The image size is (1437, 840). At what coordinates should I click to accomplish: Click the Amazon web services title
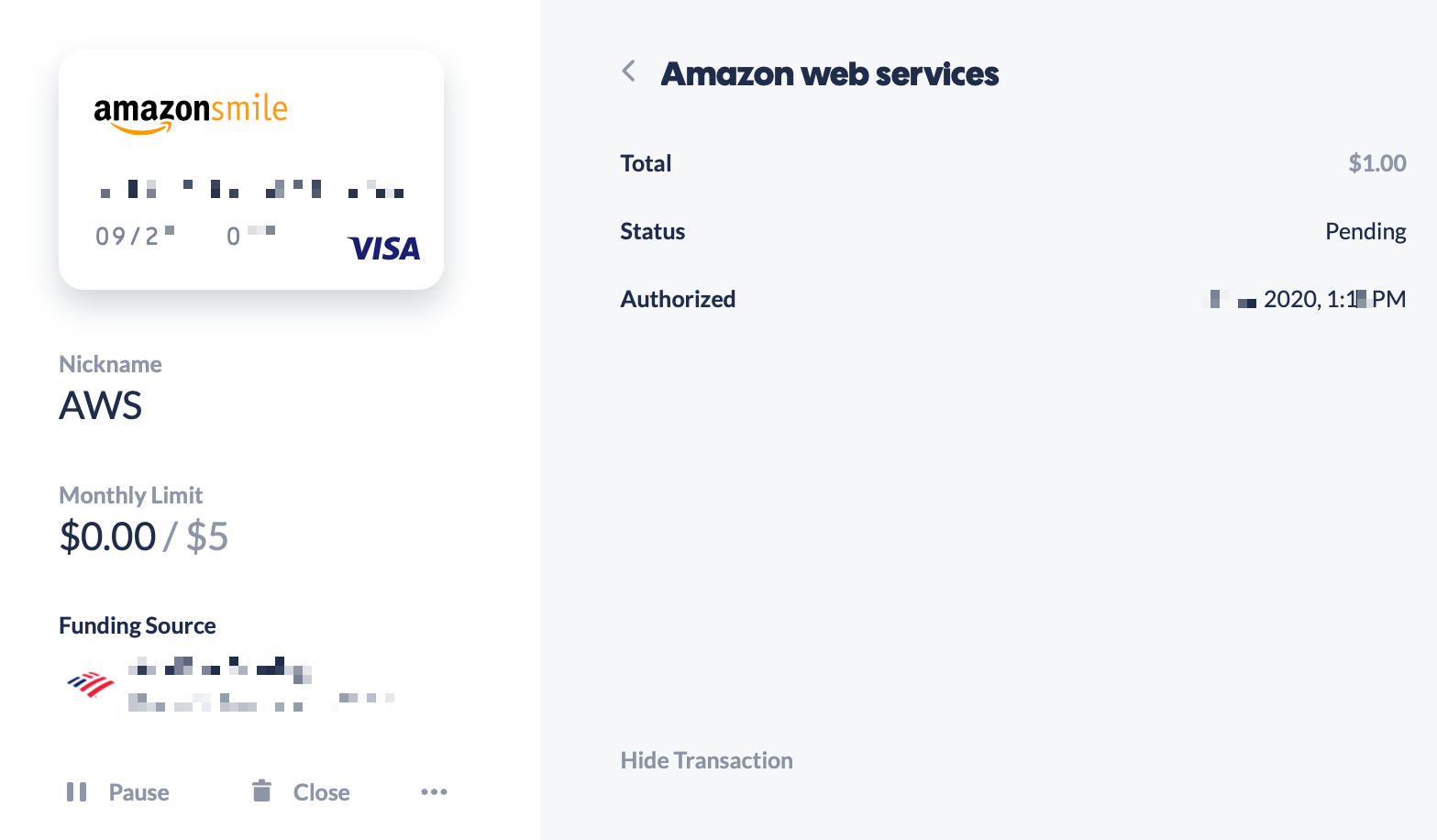click(830, 73)
